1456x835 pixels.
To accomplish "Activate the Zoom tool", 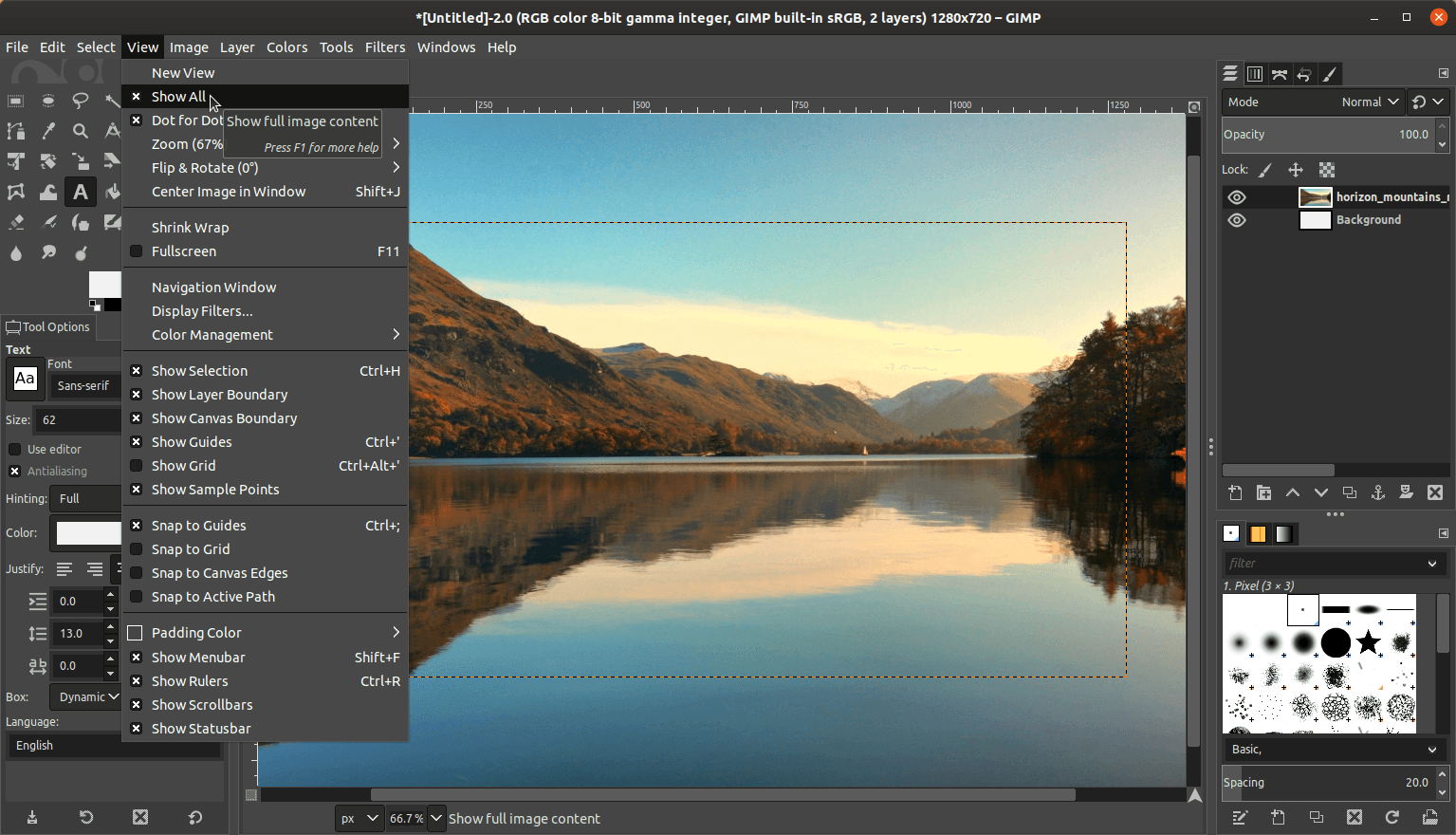I will coord(81,131).
